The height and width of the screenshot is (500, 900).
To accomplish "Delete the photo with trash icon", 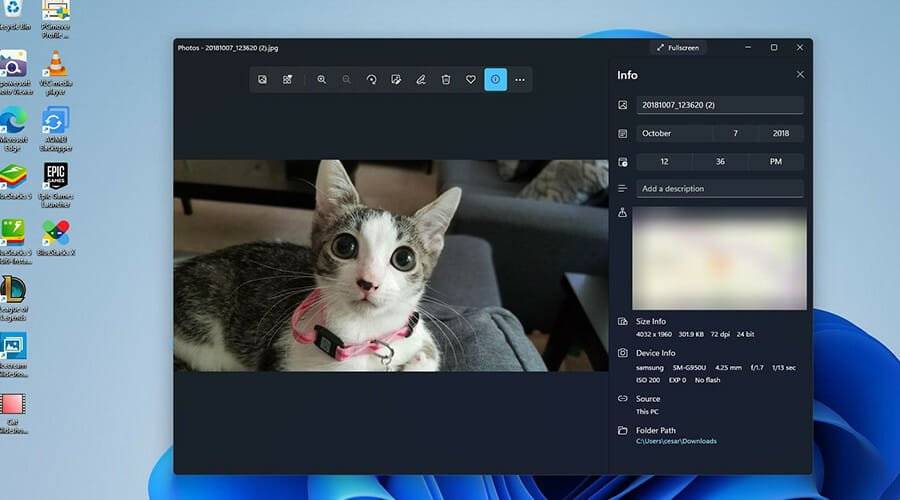I will pyautogui.click(x=446, y=79).
